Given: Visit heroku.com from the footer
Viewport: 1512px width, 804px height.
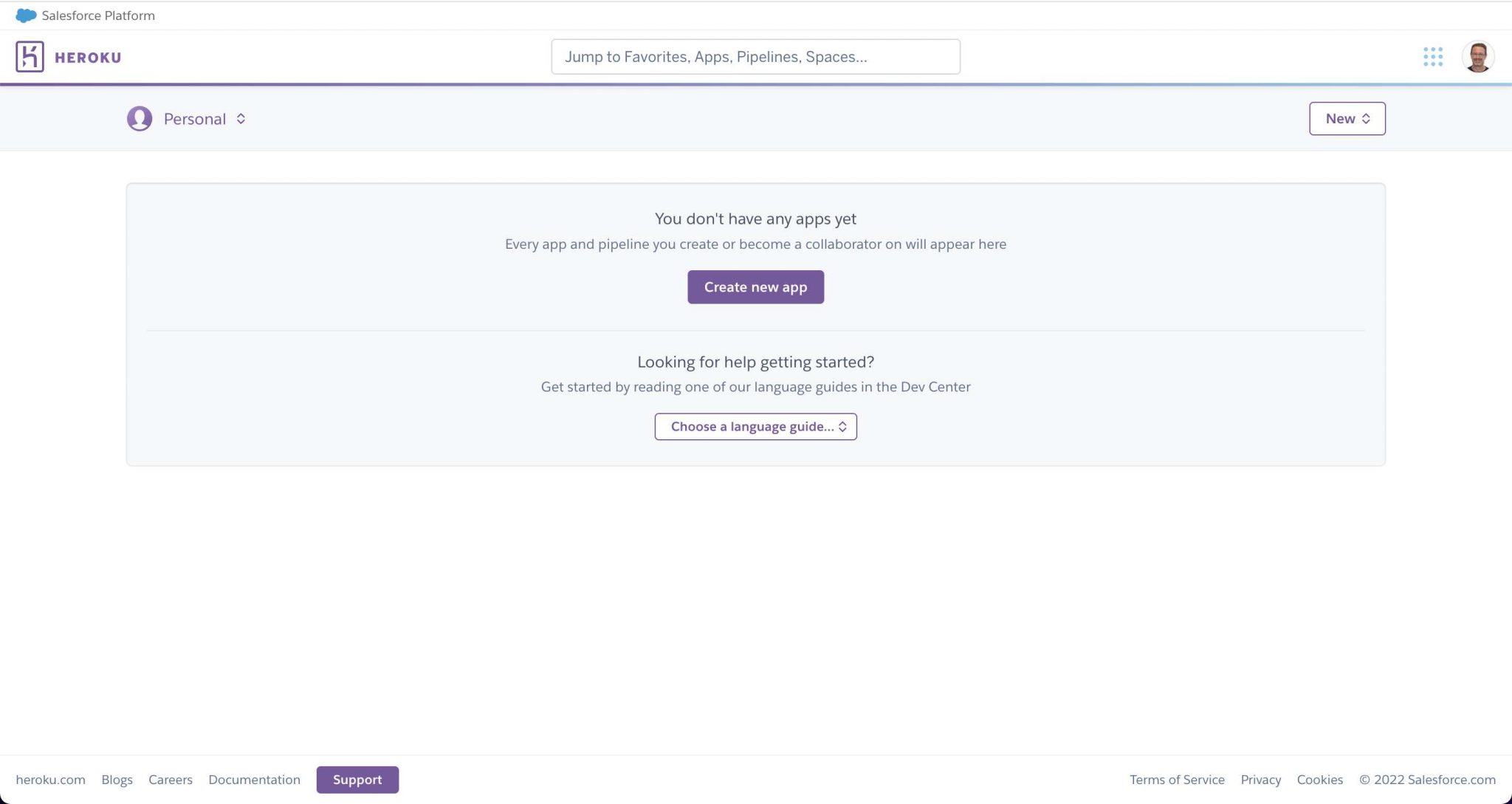Looking at the screenshot, I should [x=51, y=779].
